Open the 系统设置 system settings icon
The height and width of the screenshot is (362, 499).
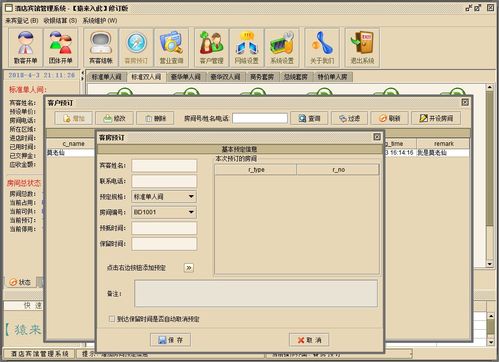(282, 47)
